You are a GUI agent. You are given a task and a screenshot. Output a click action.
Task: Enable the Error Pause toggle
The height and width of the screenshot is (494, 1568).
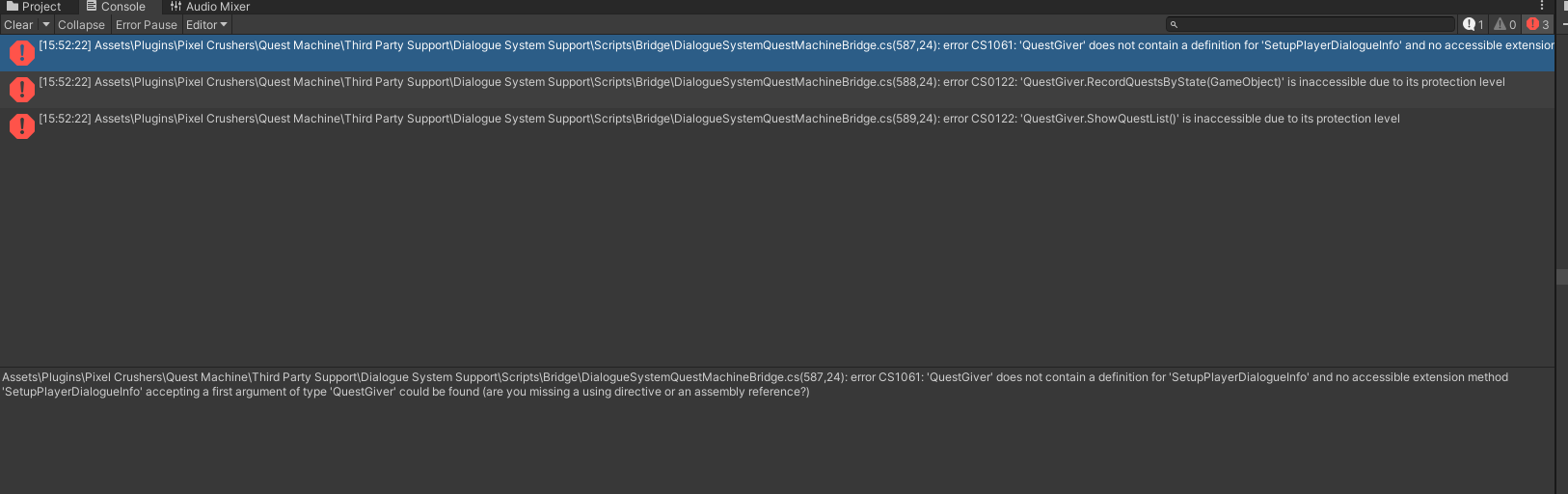pos(147,25)
